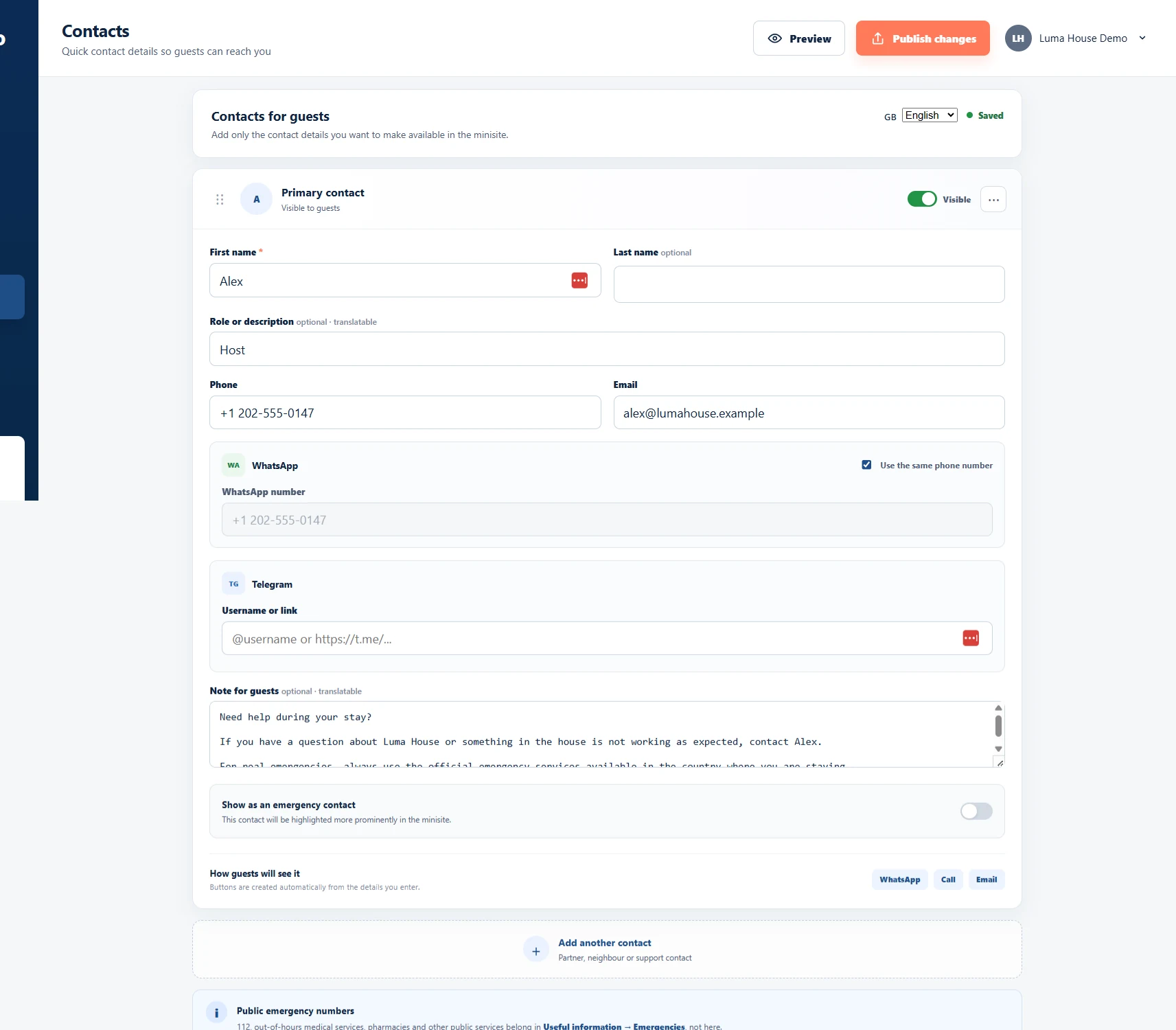The height and width of the screenshot is (1030, 1176).
Task: Open the Useful information → Emergencies link
Action: (x=614, y=1027)
